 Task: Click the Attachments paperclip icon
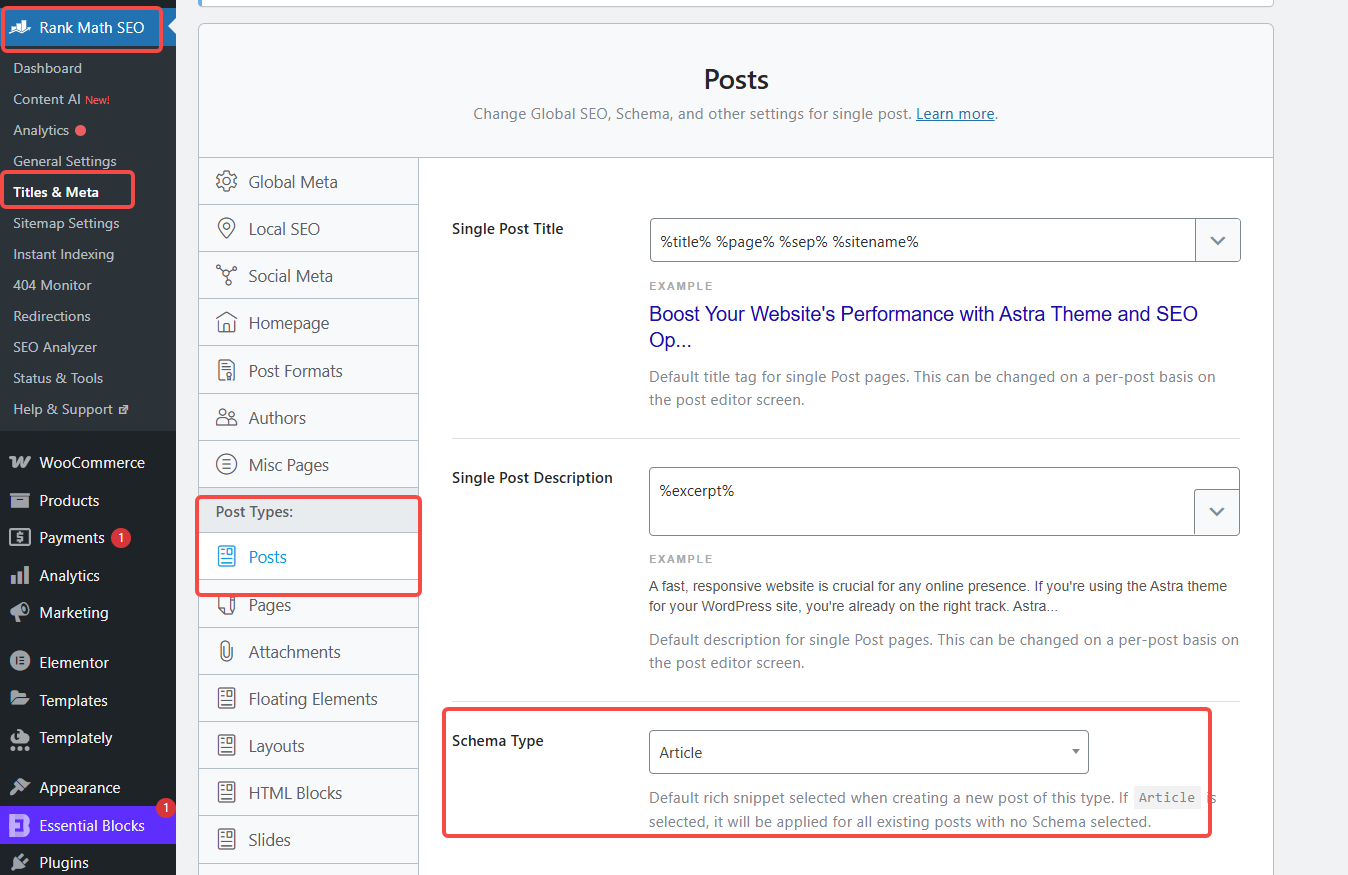point(227,652)
